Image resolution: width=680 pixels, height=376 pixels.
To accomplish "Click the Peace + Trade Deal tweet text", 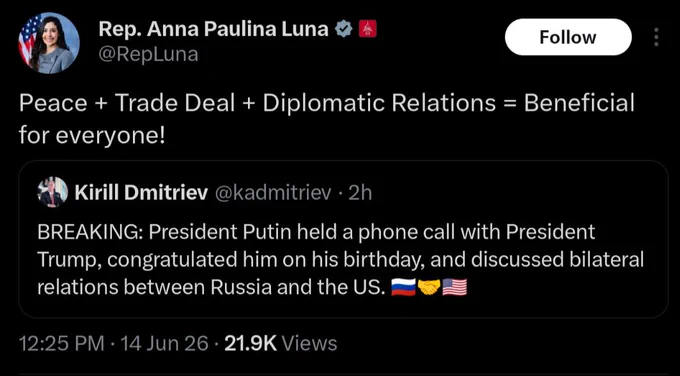I will click(326, 118).
